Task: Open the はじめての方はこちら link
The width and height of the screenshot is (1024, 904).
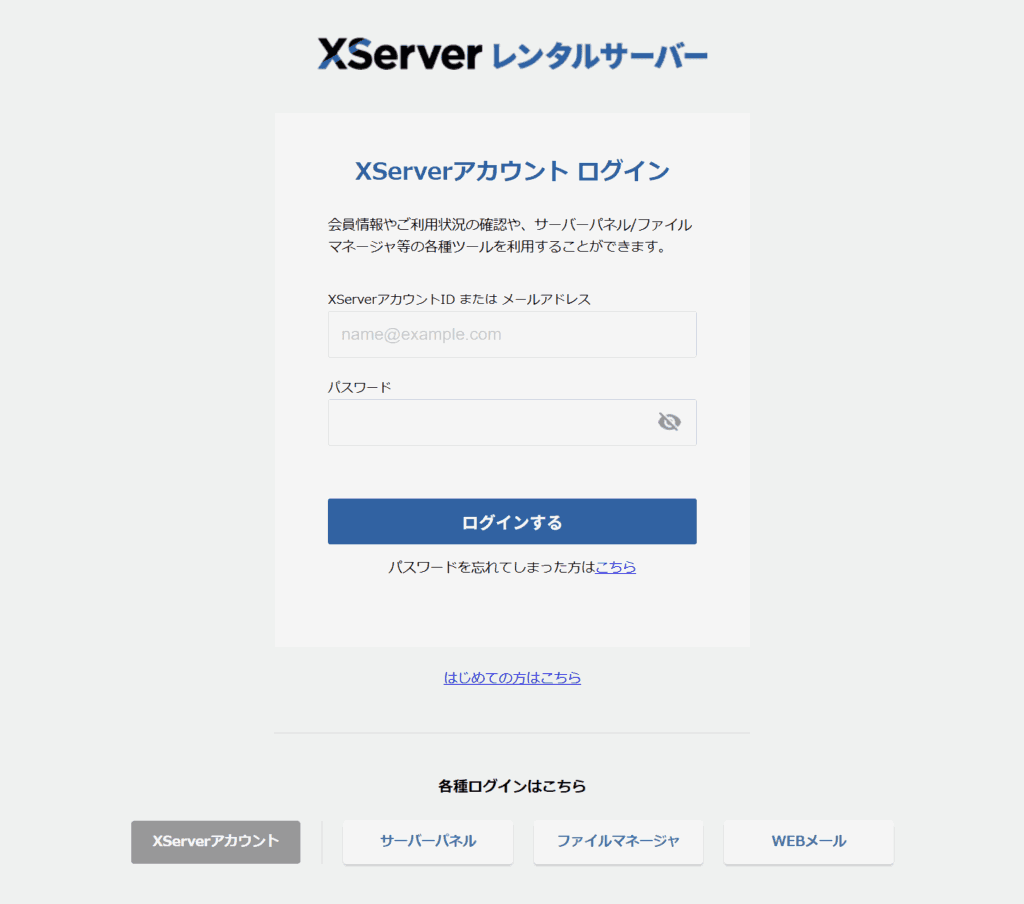Action: (x=512, y=678)
